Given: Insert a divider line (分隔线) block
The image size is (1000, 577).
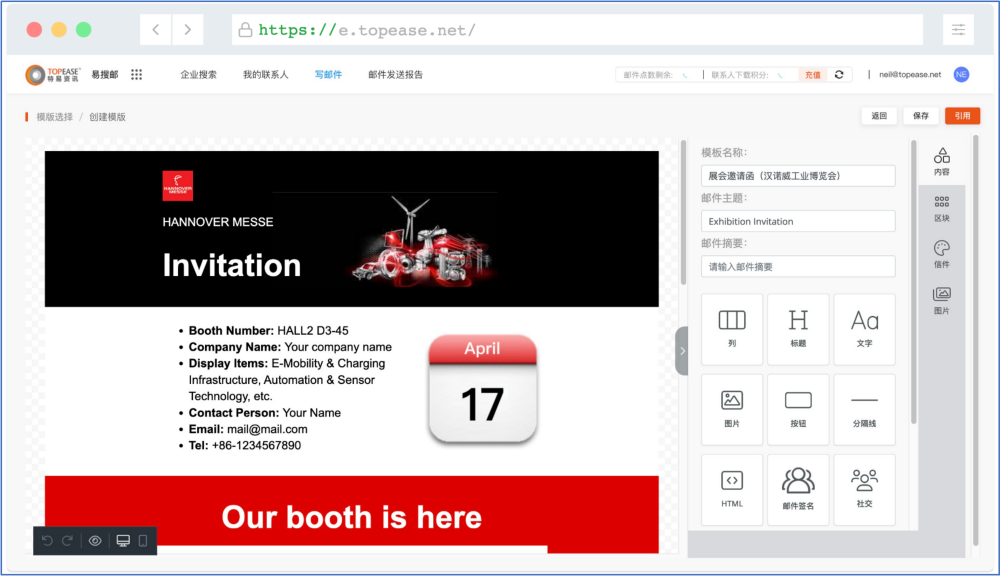Looking at the screenshot, I should [864, 409].
